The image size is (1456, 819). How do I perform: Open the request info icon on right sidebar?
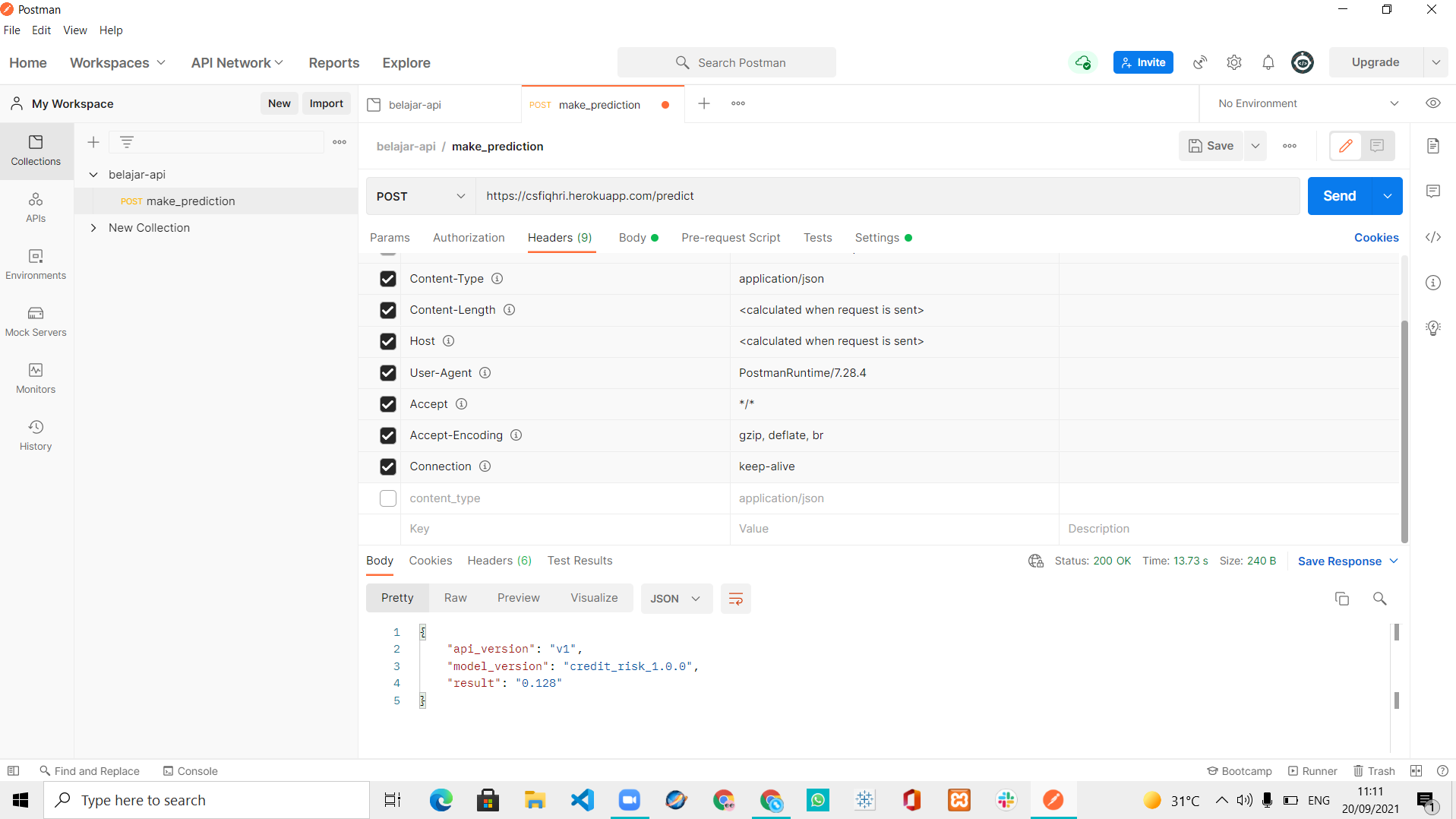1433,283
